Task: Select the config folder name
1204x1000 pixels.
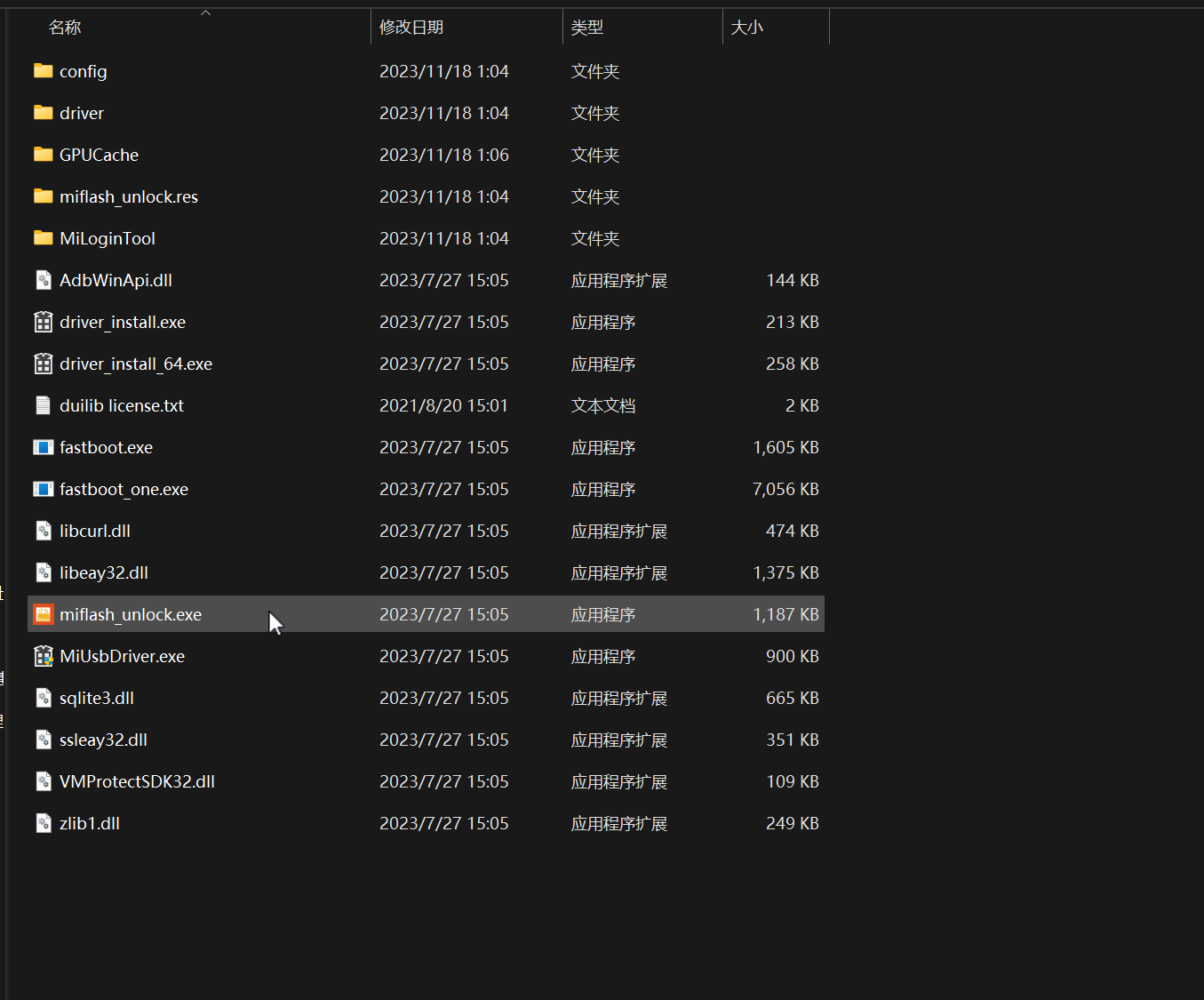Action: pos(84,72)
